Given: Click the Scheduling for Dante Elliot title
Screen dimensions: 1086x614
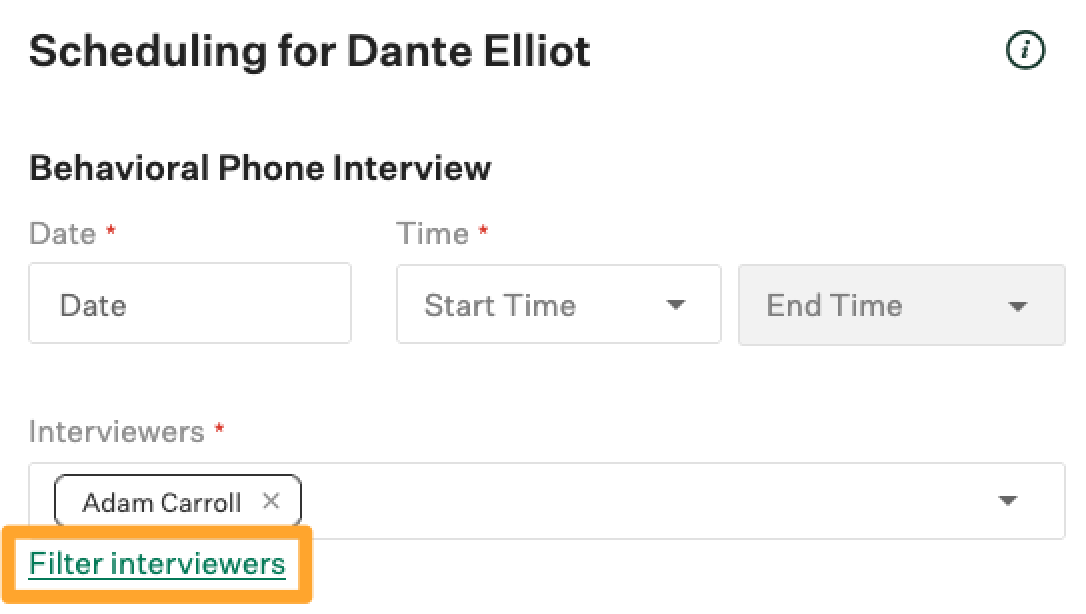Looking at the screenshot, I should click(x=310, y=52).
